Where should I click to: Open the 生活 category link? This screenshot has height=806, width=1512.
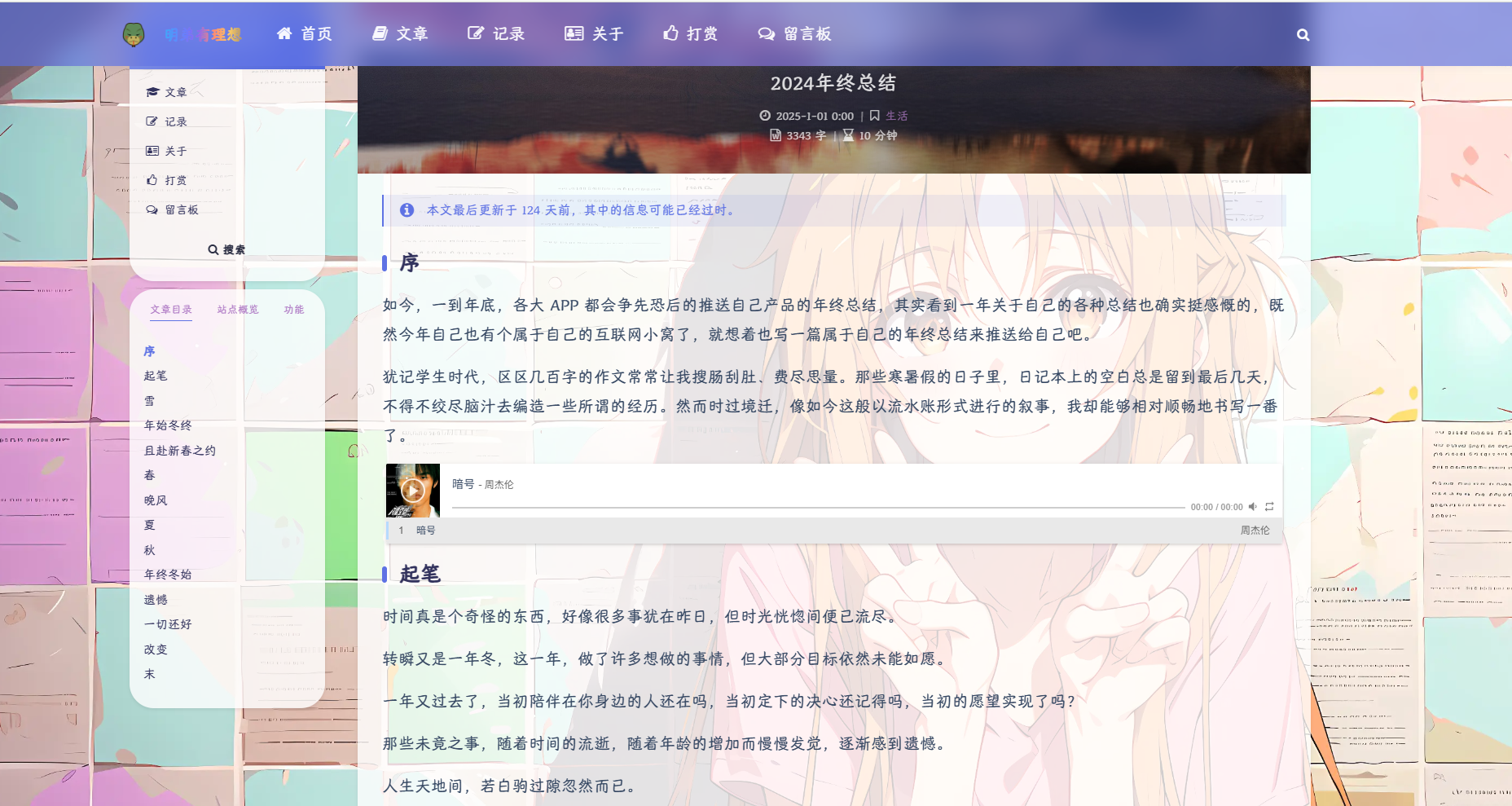[897, 116]
